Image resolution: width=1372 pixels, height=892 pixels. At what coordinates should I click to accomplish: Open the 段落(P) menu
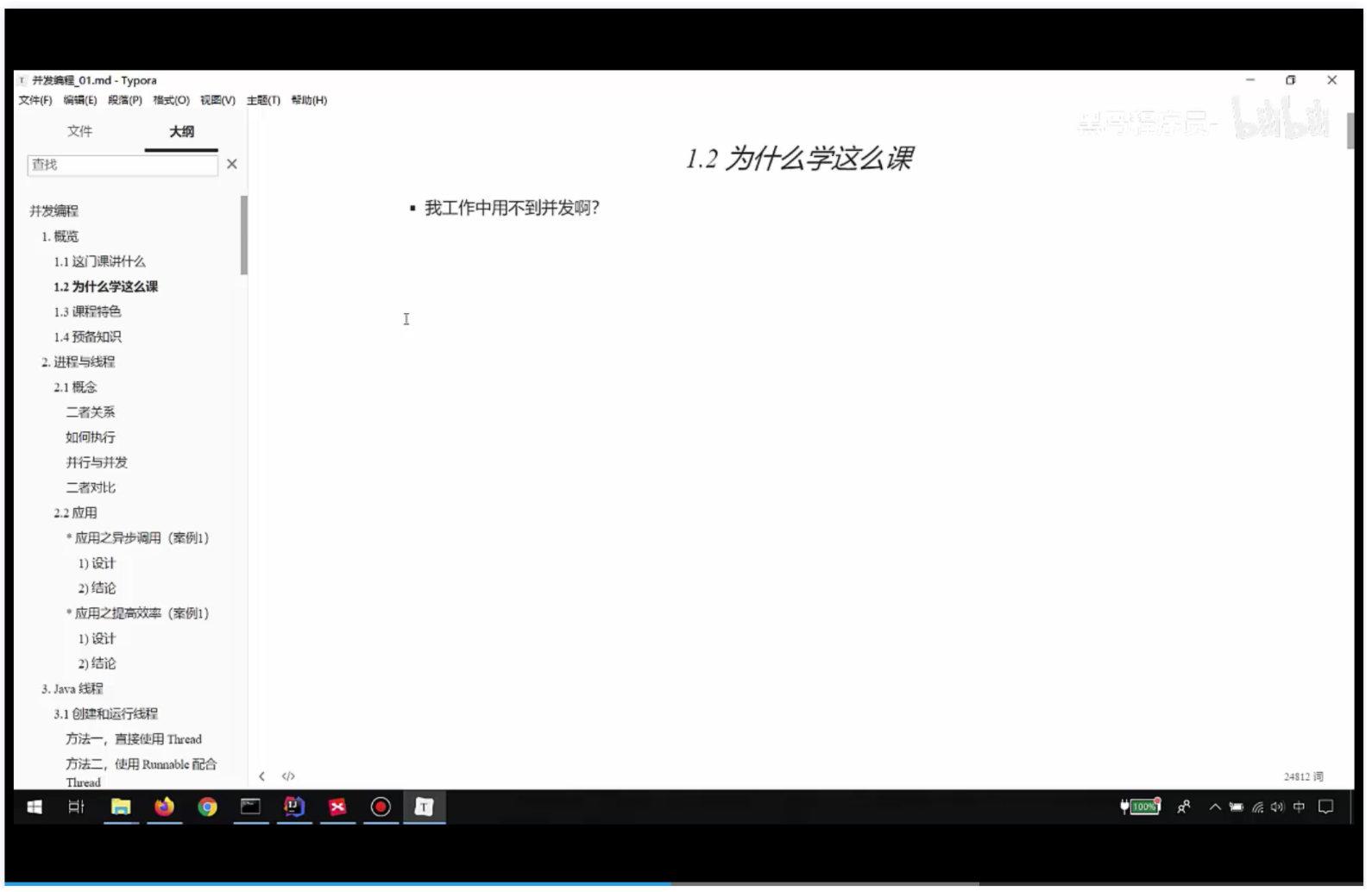(x=125, y=101)
